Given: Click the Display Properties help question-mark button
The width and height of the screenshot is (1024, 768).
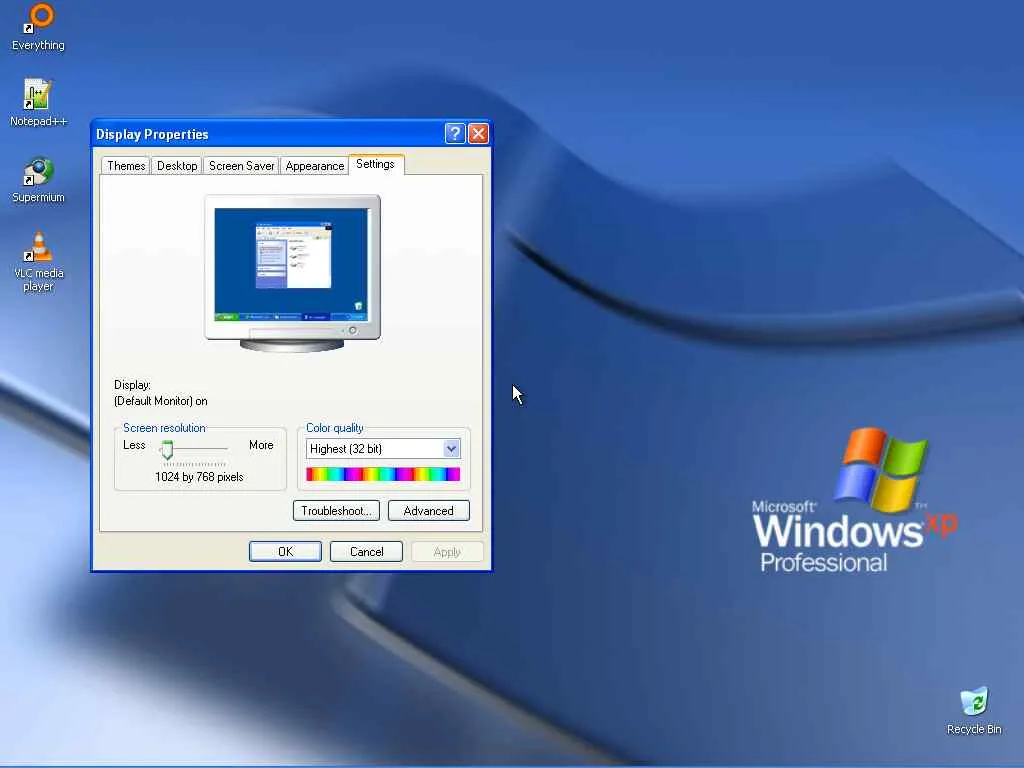Looking at the screenshot, I should click(x=455, y=133).
